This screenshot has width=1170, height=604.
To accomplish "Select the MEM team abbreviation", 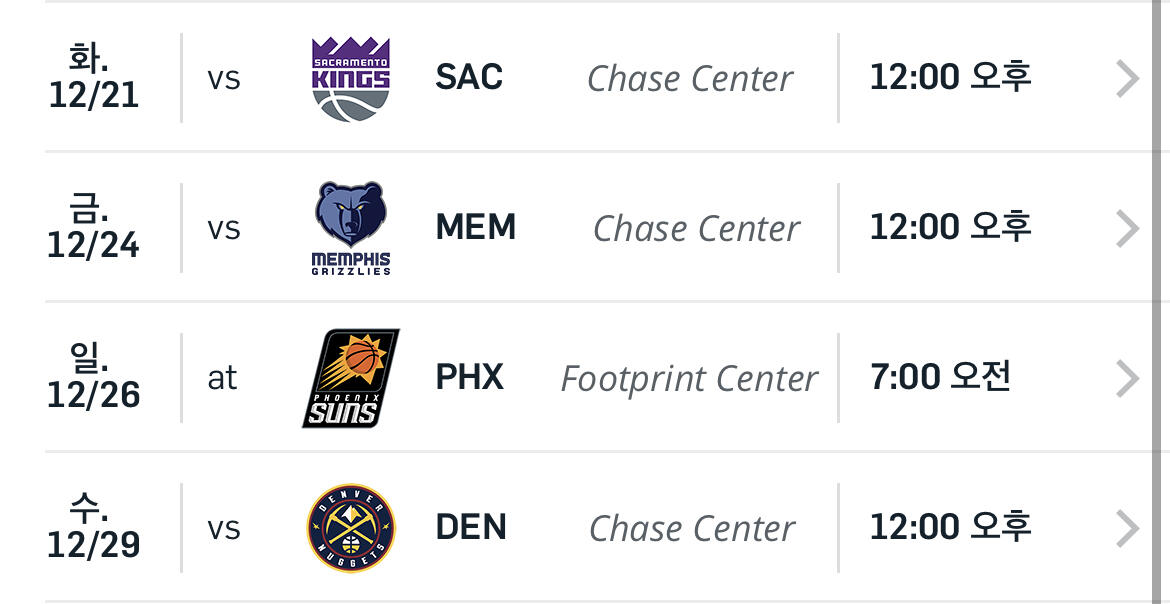I will (475, 228).
